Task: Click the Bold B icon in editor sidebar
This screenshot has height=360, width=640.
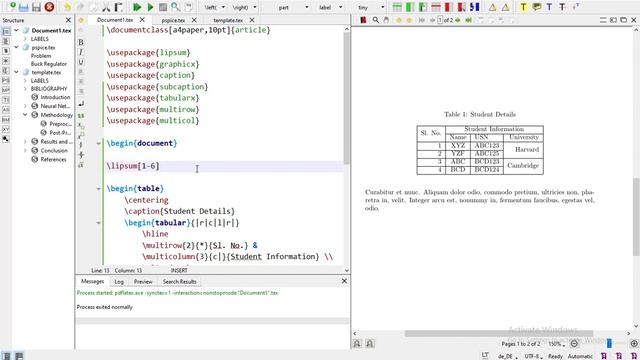Action: tap(81, 42)
